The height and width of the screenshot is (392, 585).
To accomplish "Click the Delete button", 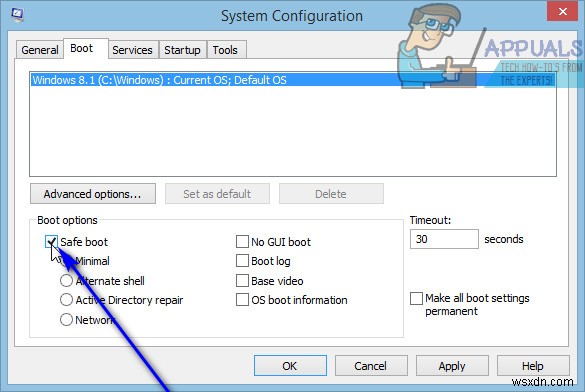I will click(x=331, y=194).
